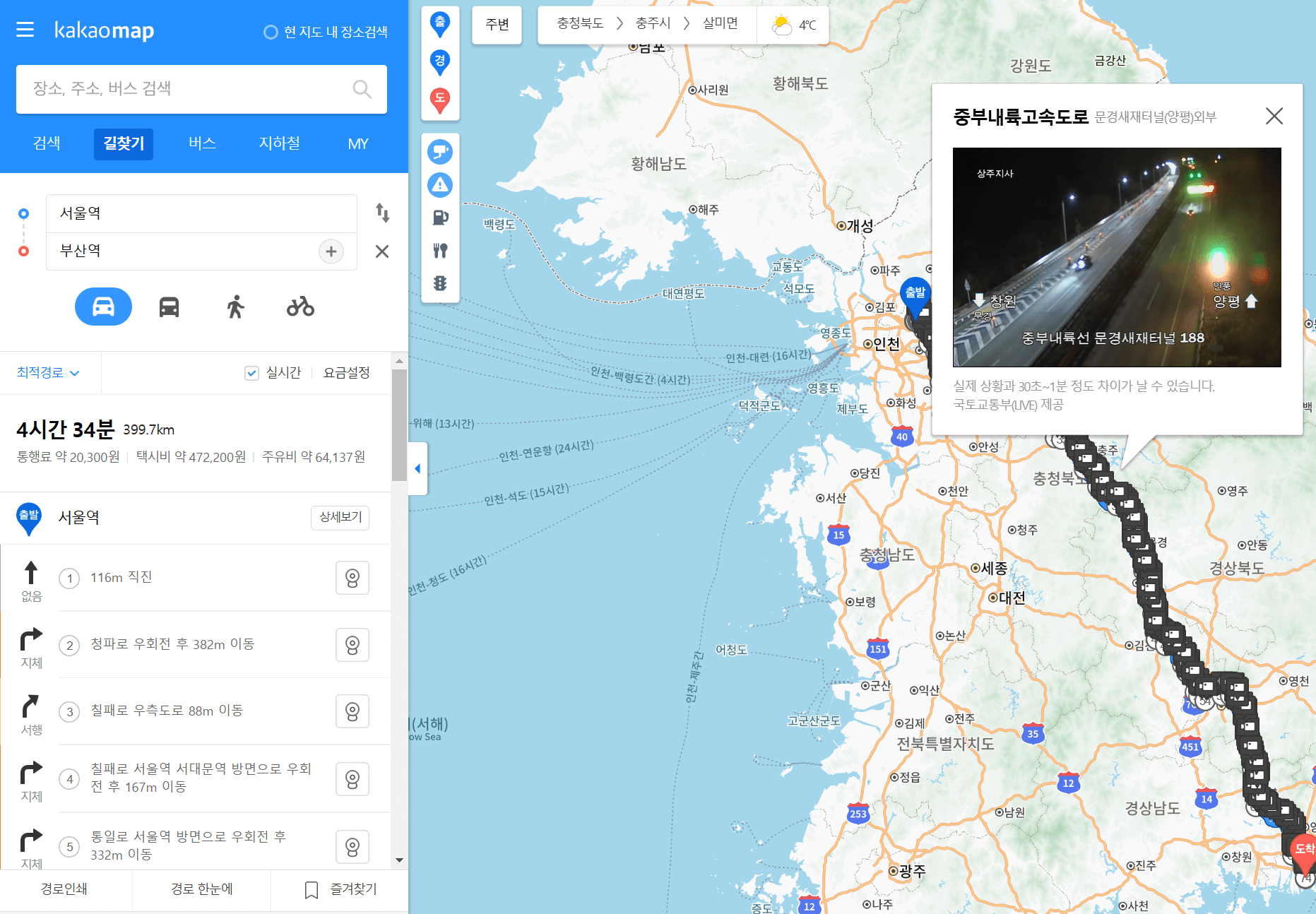The image size is (1316, 914).
Task: Expand the 최적경로 route option dropdown
Action: point(49,372)
